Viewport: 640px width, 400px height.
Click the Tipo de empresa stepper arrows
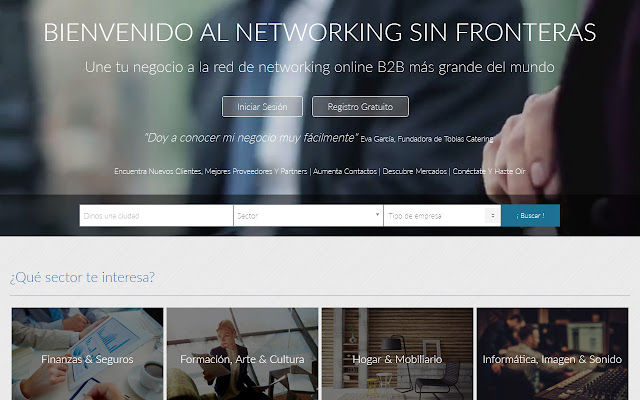pos(493,215)
